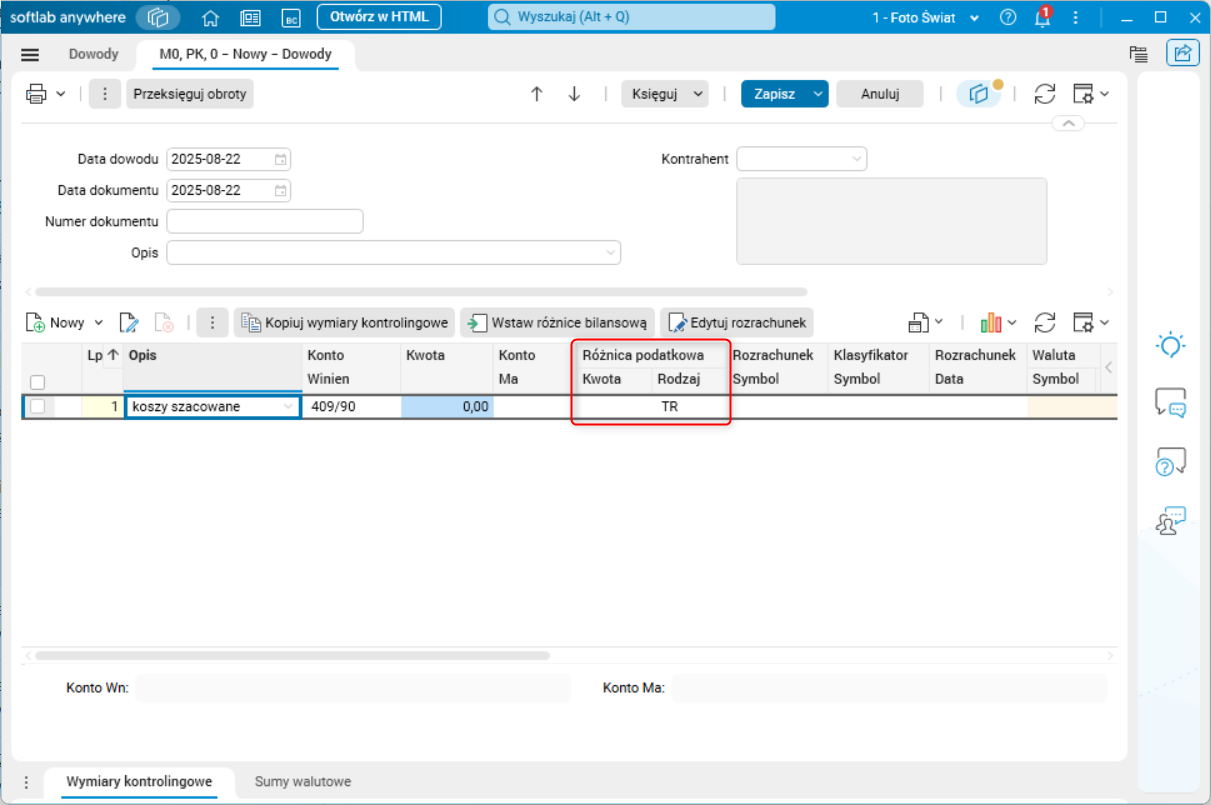Open calendar for Data dowodu
This screenshot has height=805, width=1211.
click(x=281, y=159)
